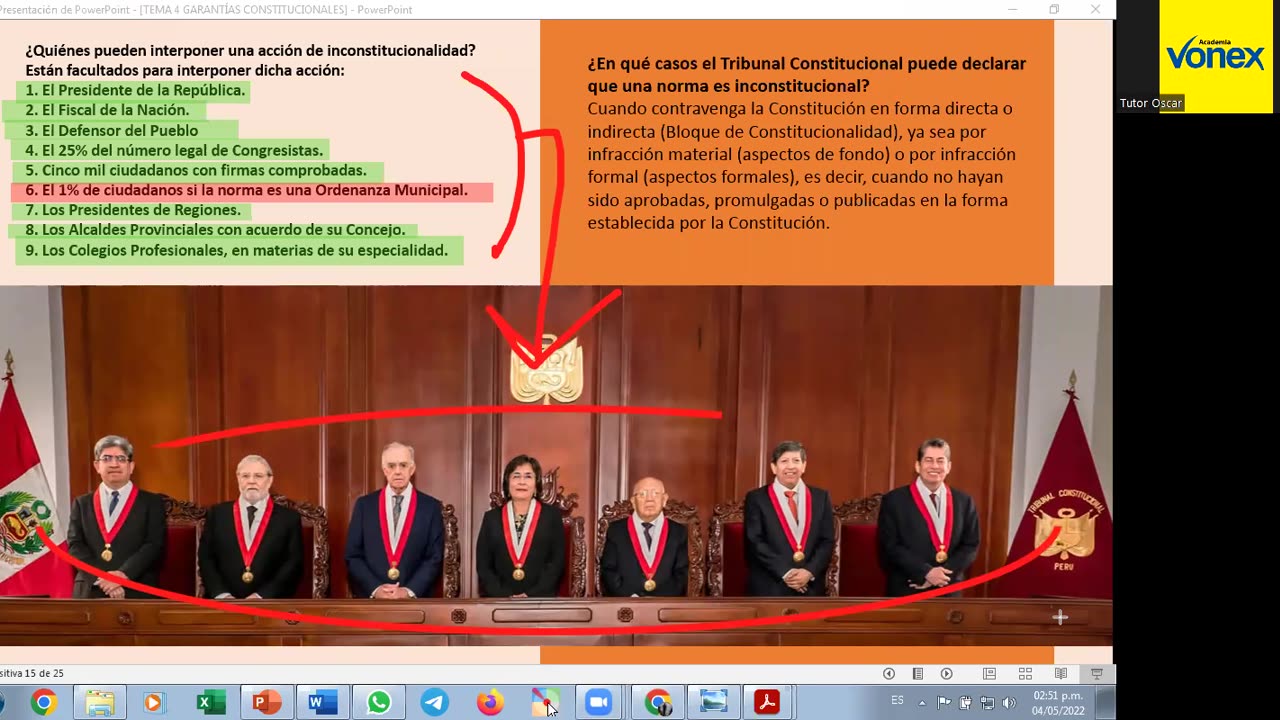Open Google Chrome from the taskbar
The image size is (1280, 720).
coord(43,703)
